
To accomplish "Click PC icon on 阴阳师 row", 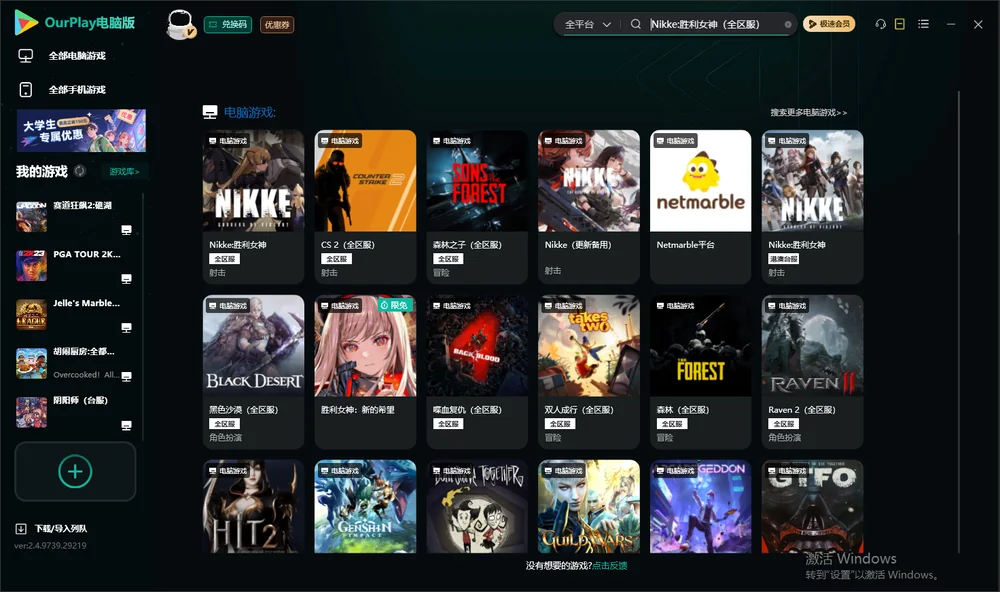I will click(126, 426).
